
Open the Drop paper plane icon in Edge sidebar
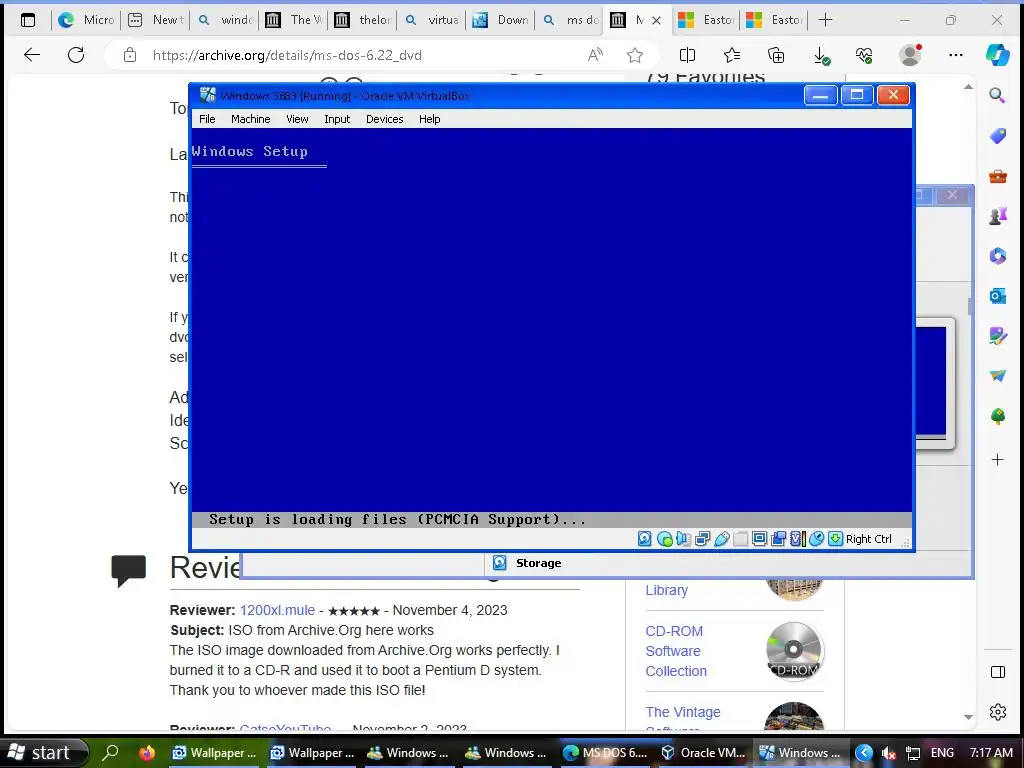(x=997, y=376)
